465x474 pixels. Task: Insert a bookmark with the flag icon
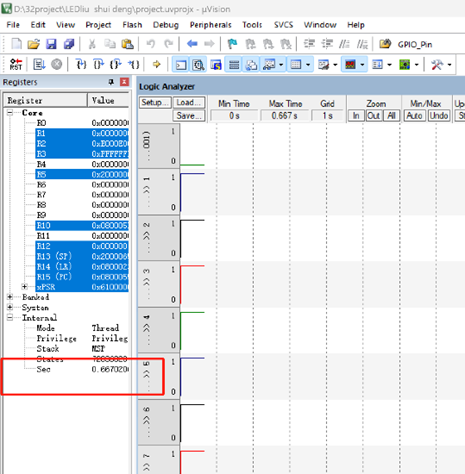point(232,44)
